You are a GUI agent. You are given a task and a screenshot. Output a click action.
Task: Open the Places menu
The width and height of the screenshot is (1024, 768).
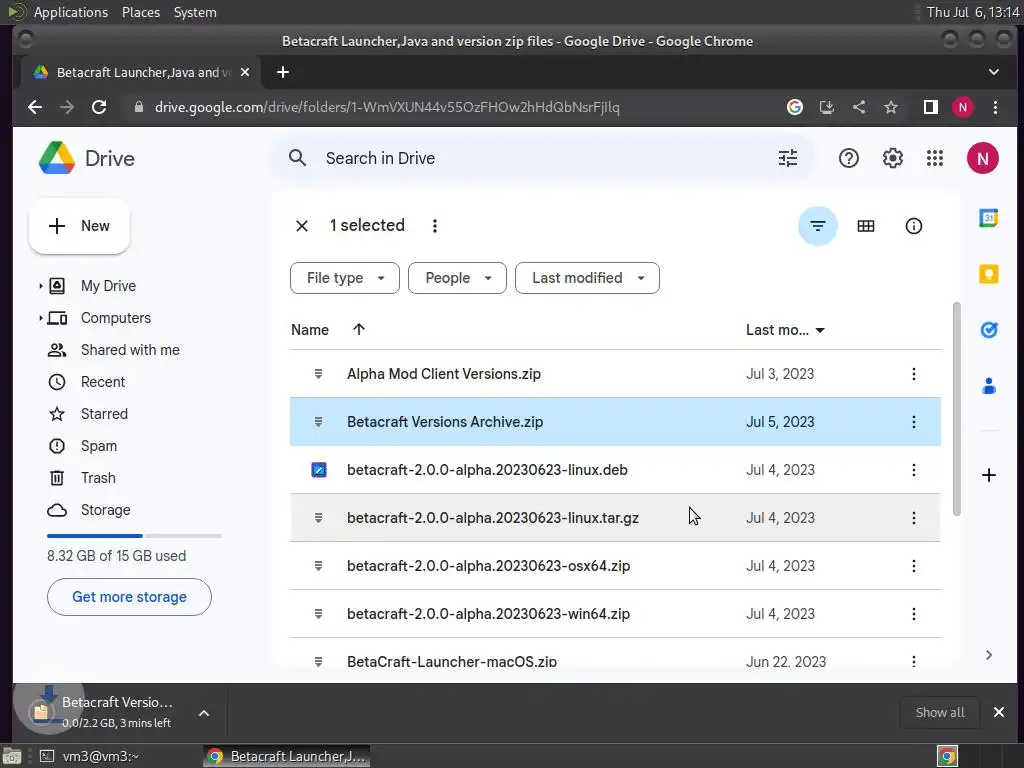tap(140, 12)
